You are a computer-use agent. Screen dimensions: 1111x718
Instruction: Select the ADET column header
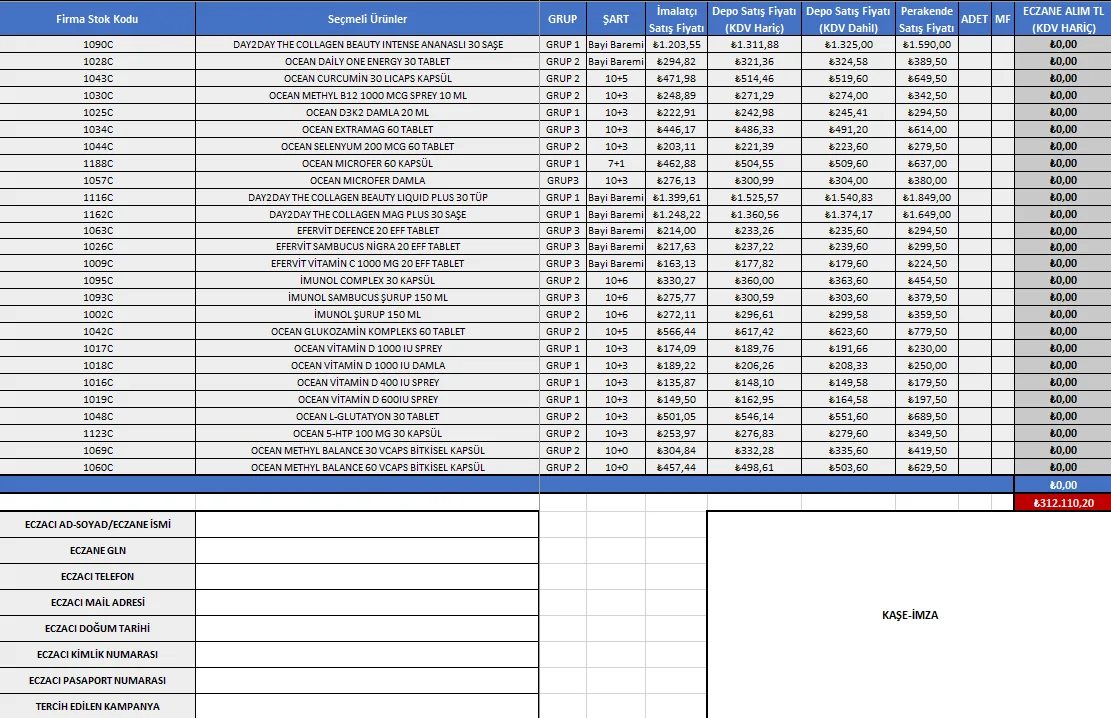tap(974, 18)
